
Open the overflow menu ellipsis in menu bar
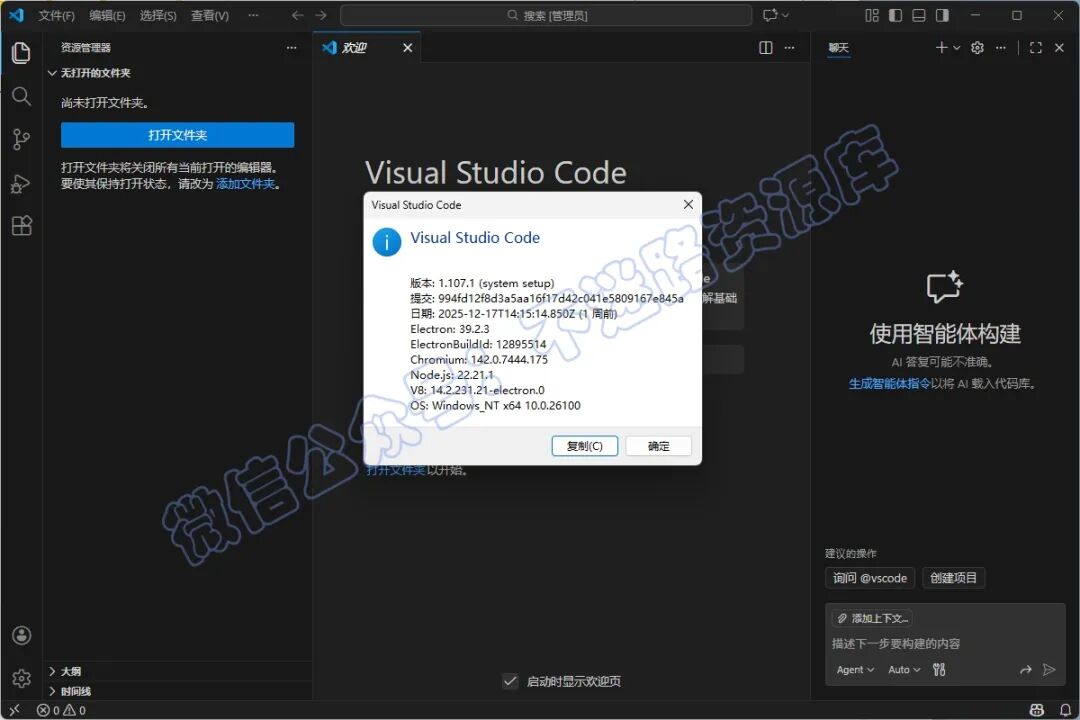[x=253, y=15]
